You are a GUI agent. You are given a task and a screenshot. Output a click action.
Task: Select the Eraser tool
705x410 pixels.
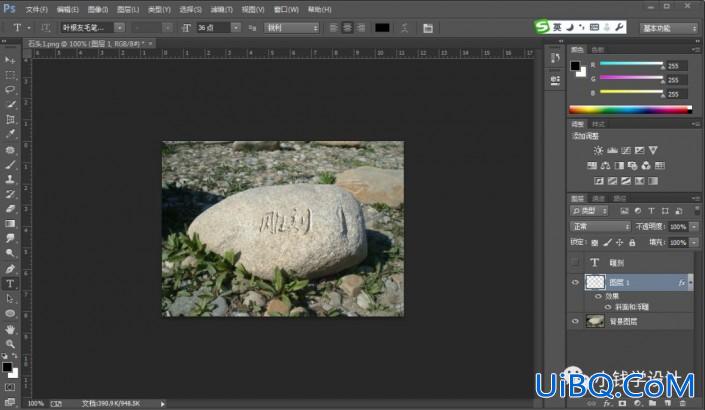pos(10,209)
